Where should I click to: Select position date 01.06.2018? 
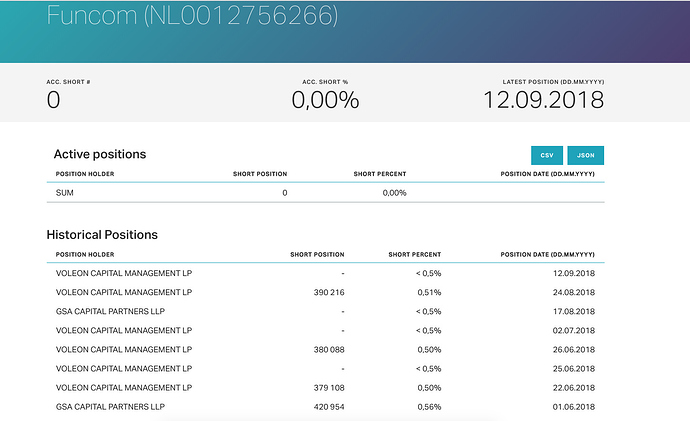tap(574, 407)
